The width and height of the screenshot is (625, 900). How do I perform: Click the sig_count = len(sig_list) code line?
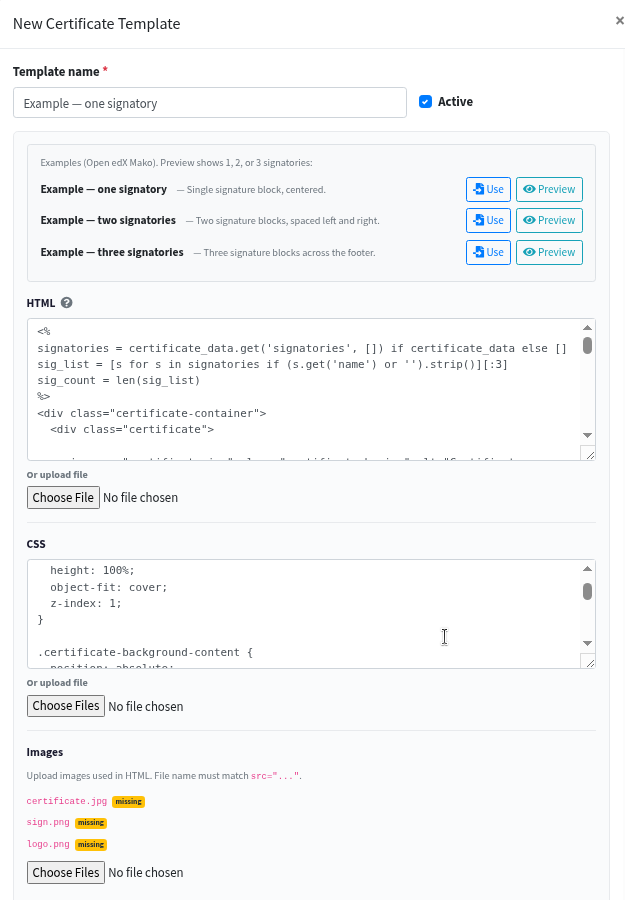(x=119, y=381)
